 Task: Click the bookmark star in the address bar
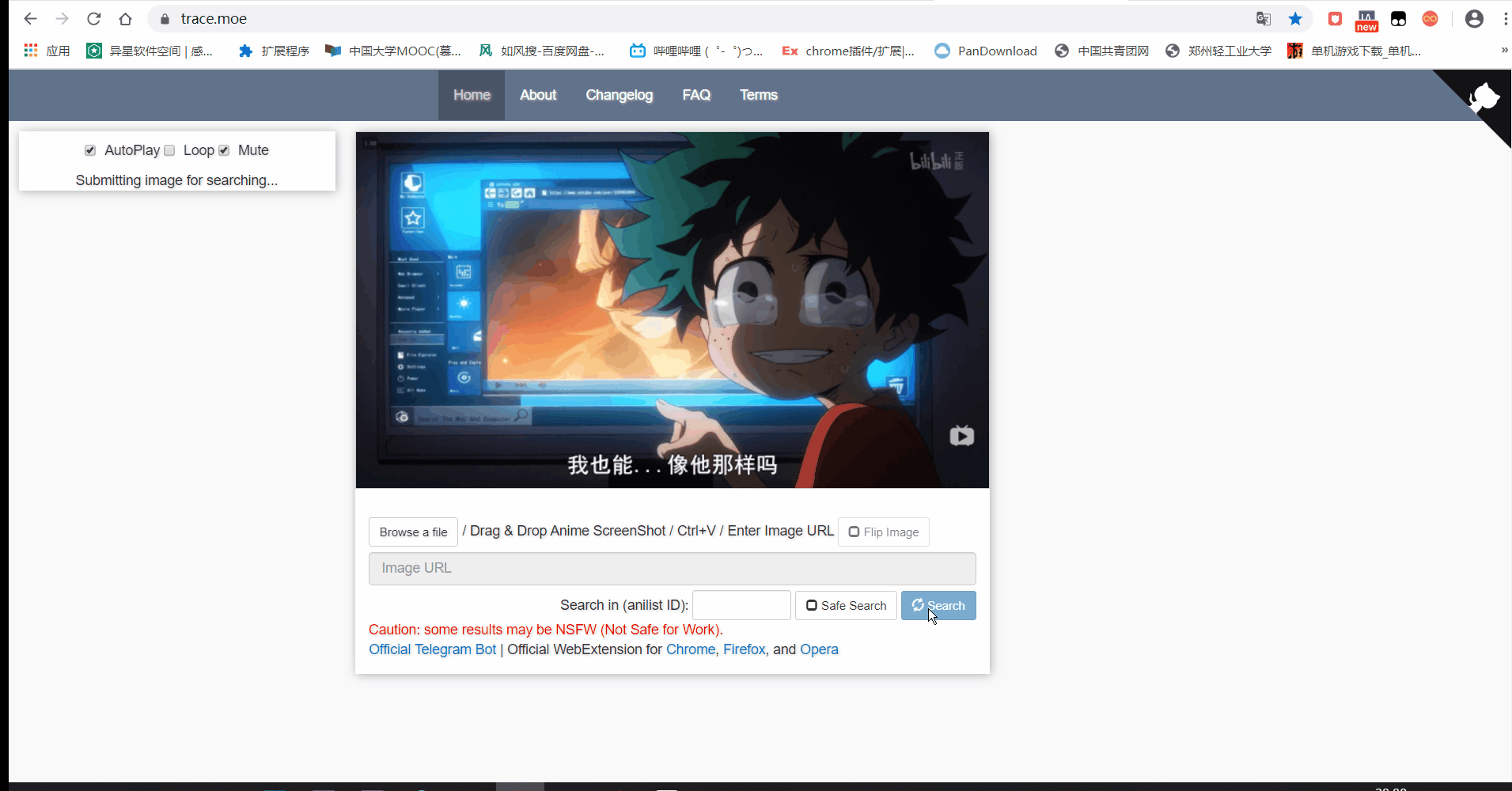click(x=1295, y=18)
